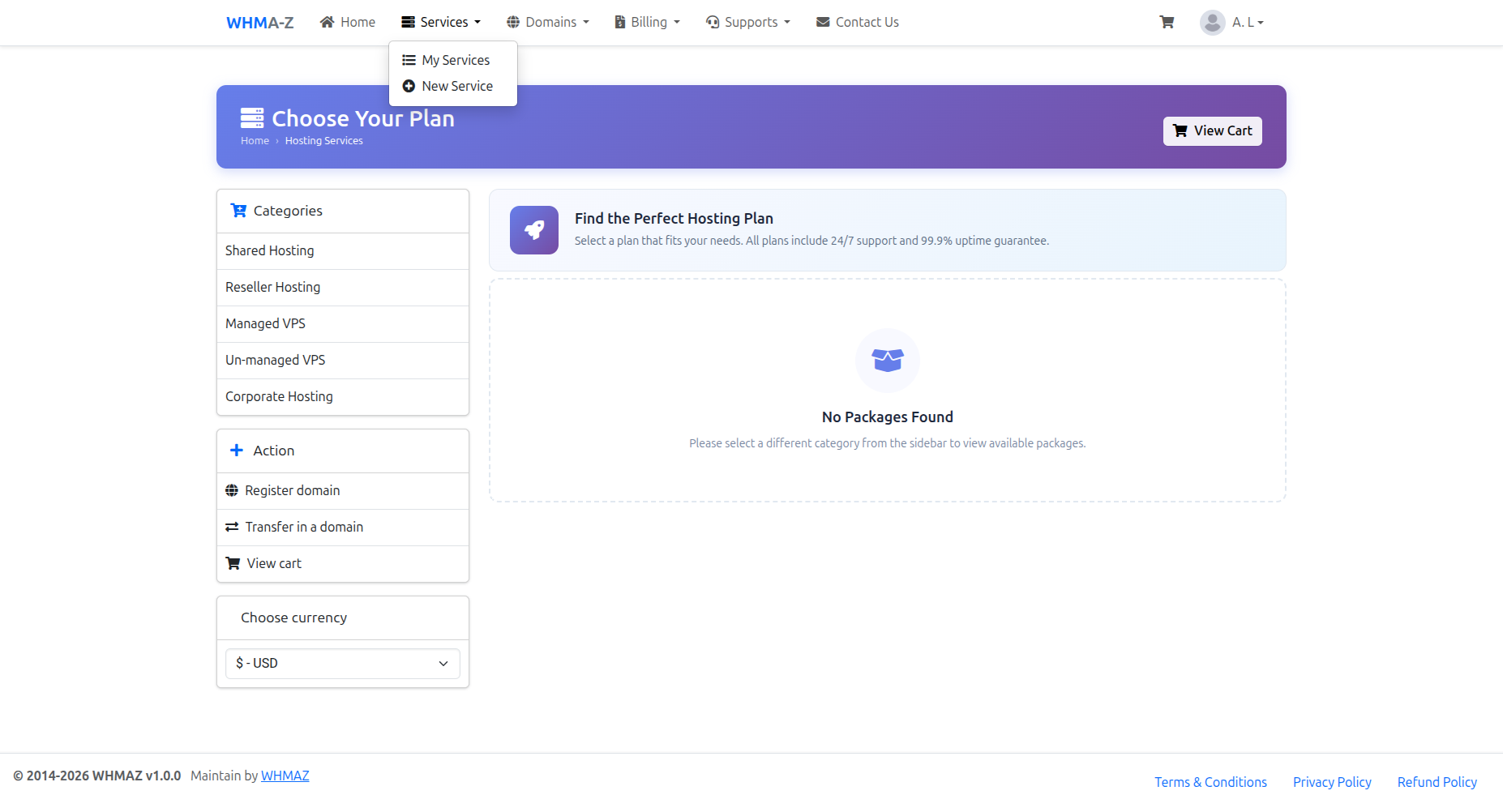Click the plus-circle icon beside New Service

pyautogui.click(x=409, y=86)
